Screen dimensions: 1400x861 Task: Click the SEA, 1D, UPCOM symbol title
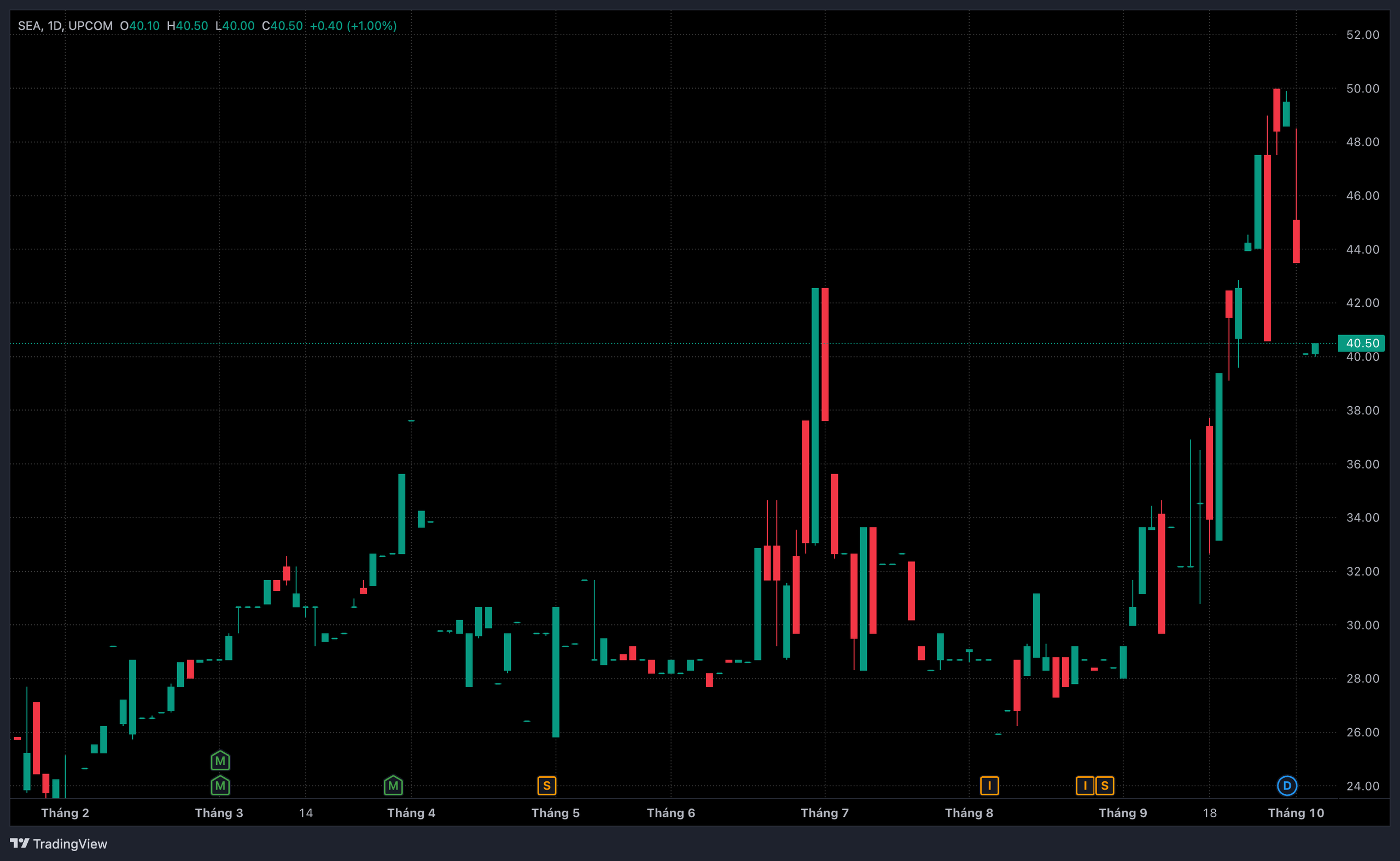tap(66, 26)
